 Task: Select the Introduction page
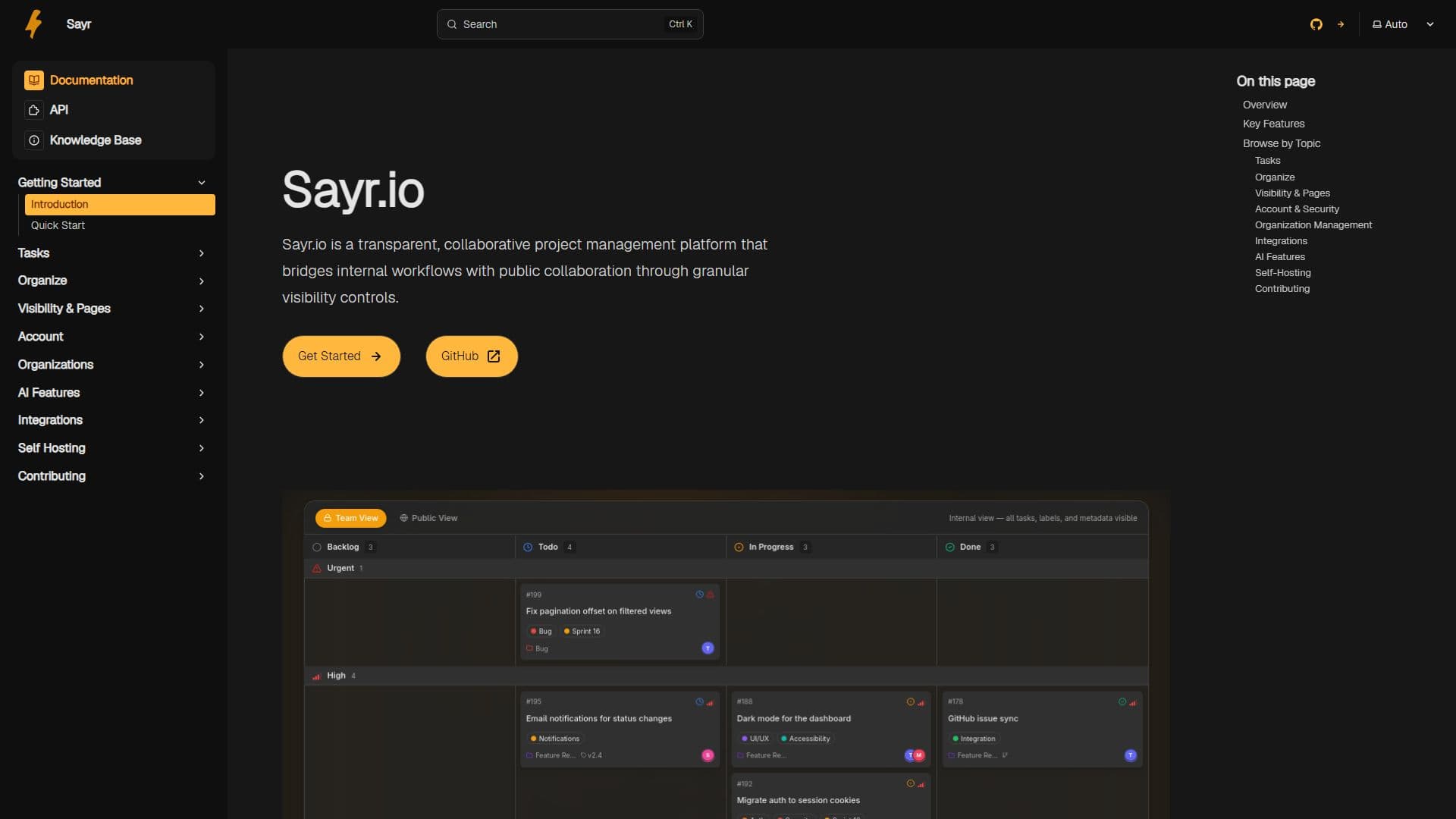(x=120, y=205)
